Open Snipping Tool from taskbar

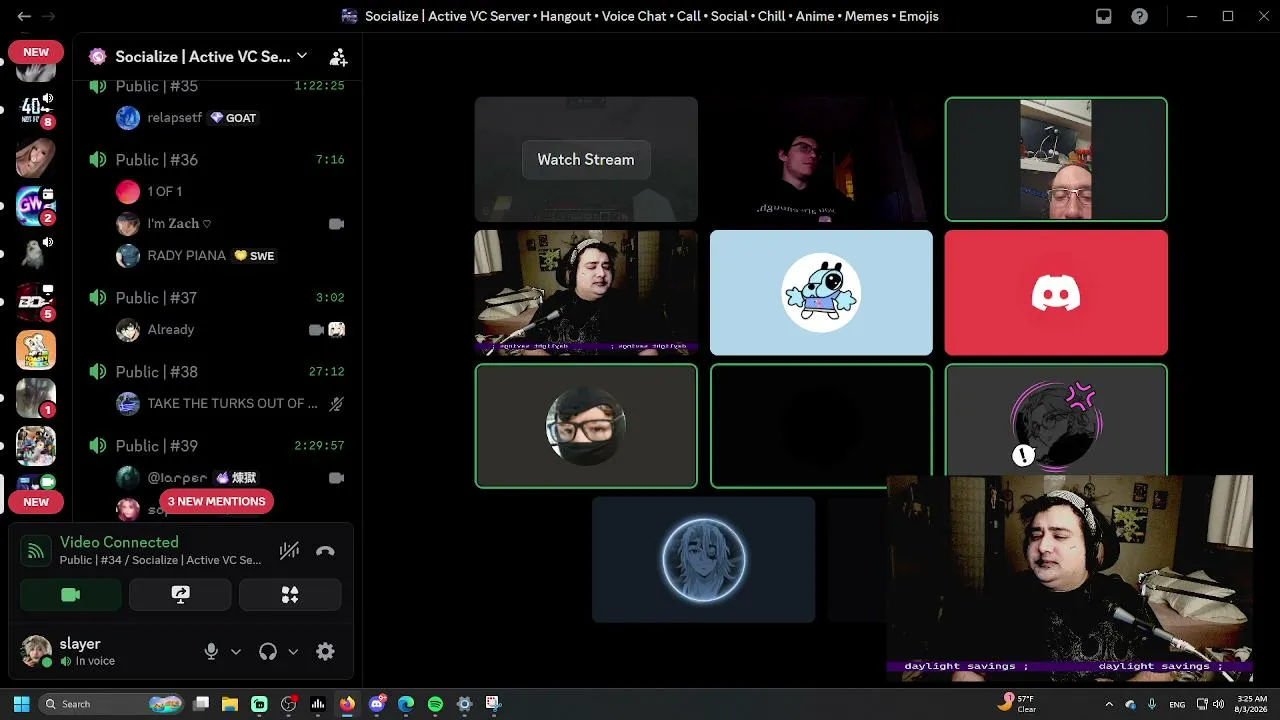click(x=493, y=704)
